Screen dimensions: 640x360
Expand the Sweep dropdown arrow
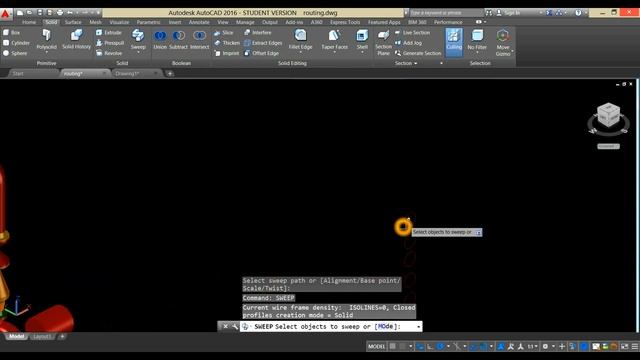pyautogui.click(x=138, y=53)
